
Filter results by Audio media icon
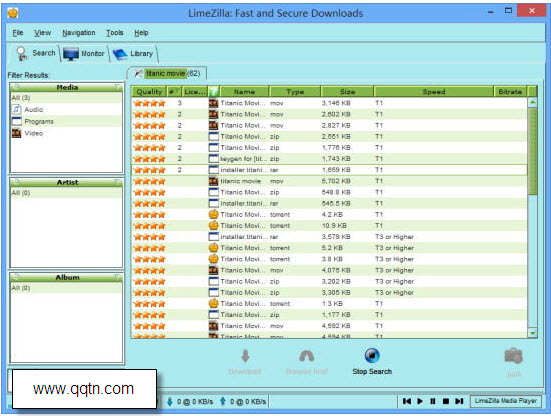16,109
